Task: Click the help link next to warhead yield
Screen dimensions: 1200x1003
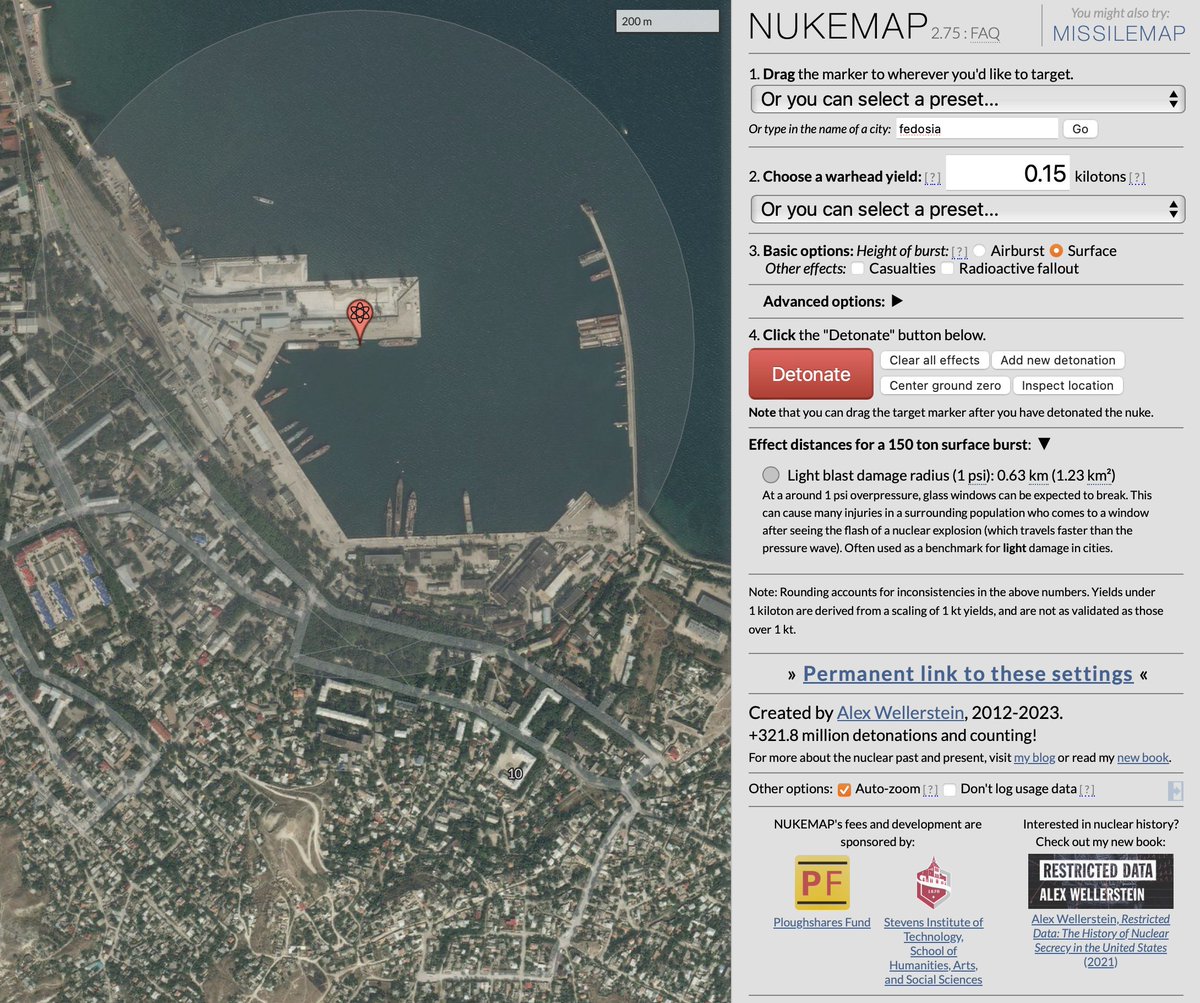Action: point(932,178)
